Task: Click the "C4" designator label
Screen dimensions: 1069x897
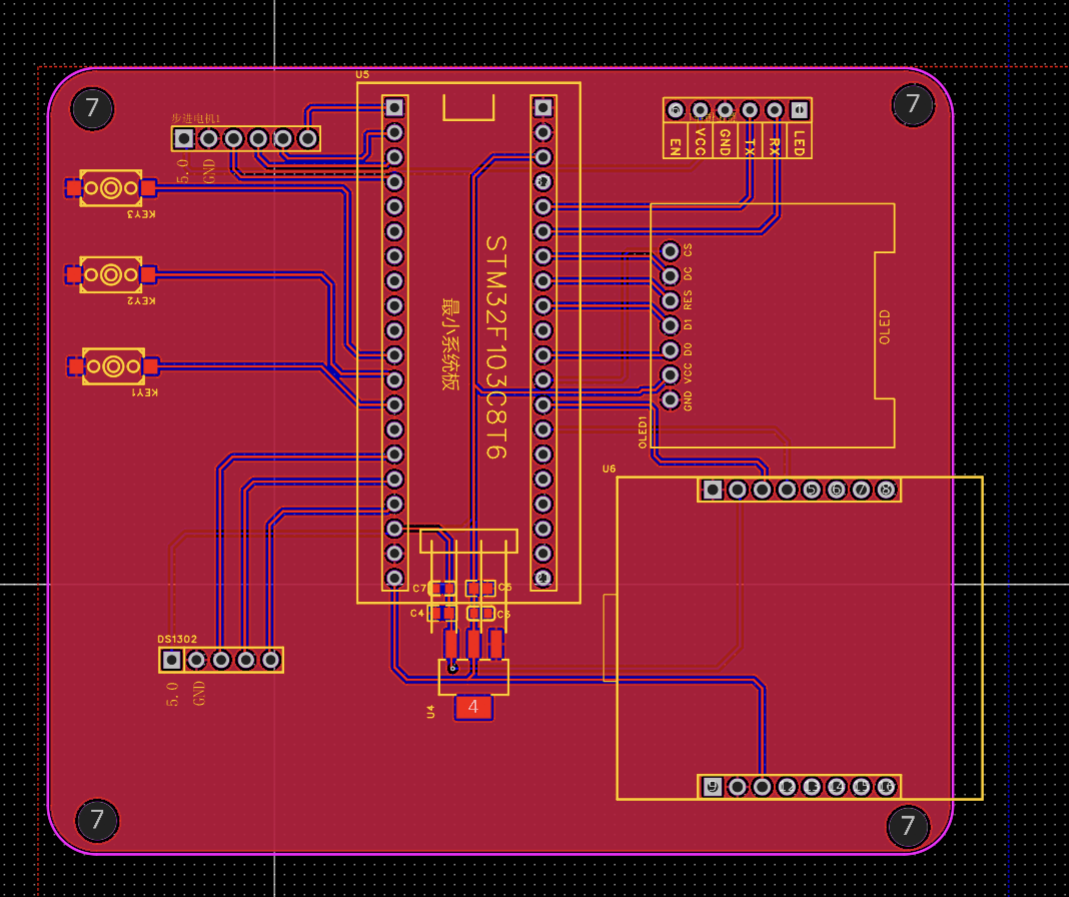Action: pyautogui.click(x=417, y=613)
